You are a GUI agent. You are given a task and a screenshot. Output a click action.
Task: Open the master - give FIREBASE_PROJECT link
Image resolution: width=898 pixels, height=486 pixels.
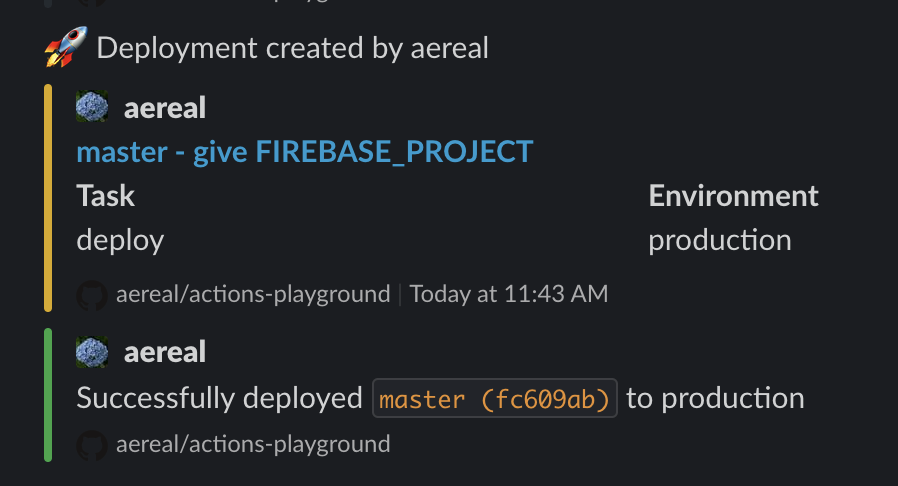click(x=305, y=152)
